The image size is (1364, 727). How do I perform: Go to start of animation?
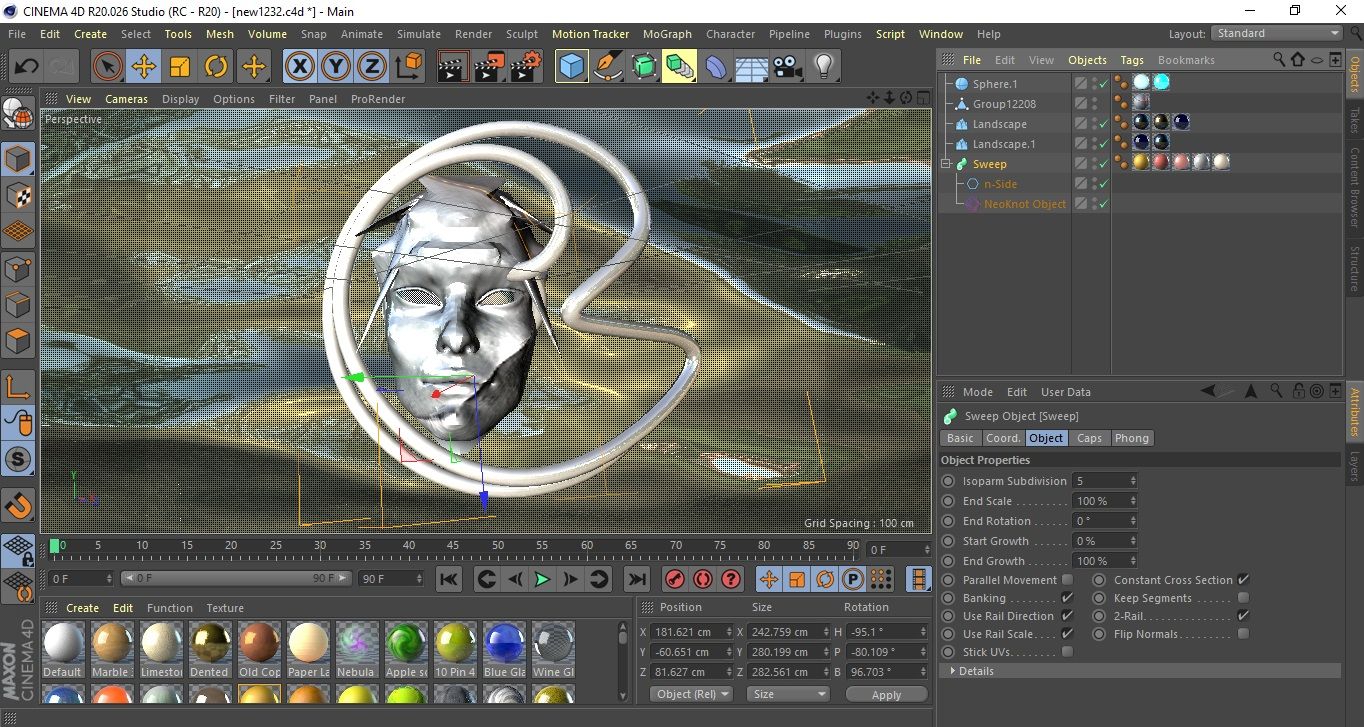(x=449, y=579)
